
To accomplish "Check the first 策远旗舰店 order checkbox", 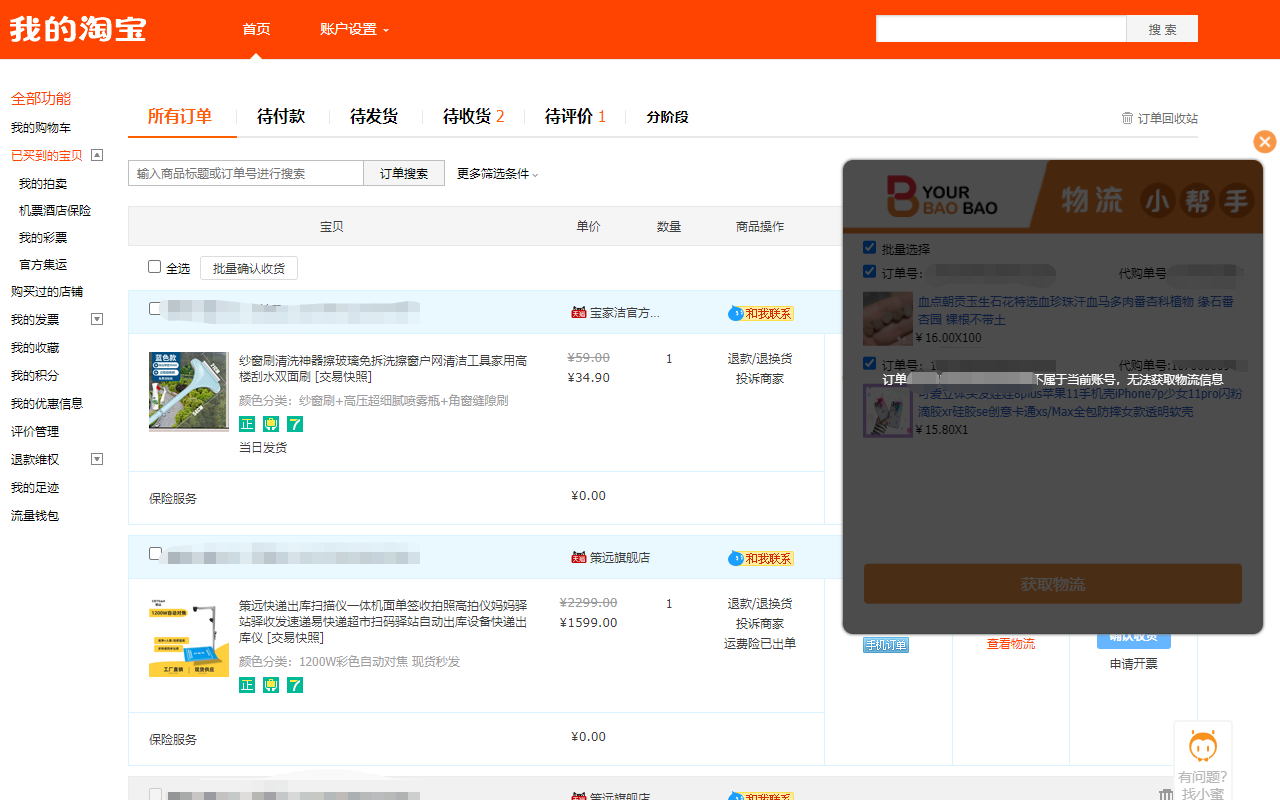I will tap(154, 553).
